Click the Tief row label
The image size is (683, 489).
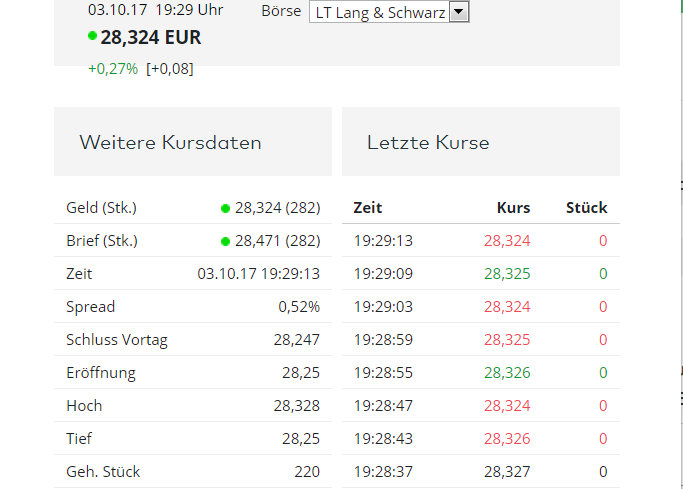80,439
